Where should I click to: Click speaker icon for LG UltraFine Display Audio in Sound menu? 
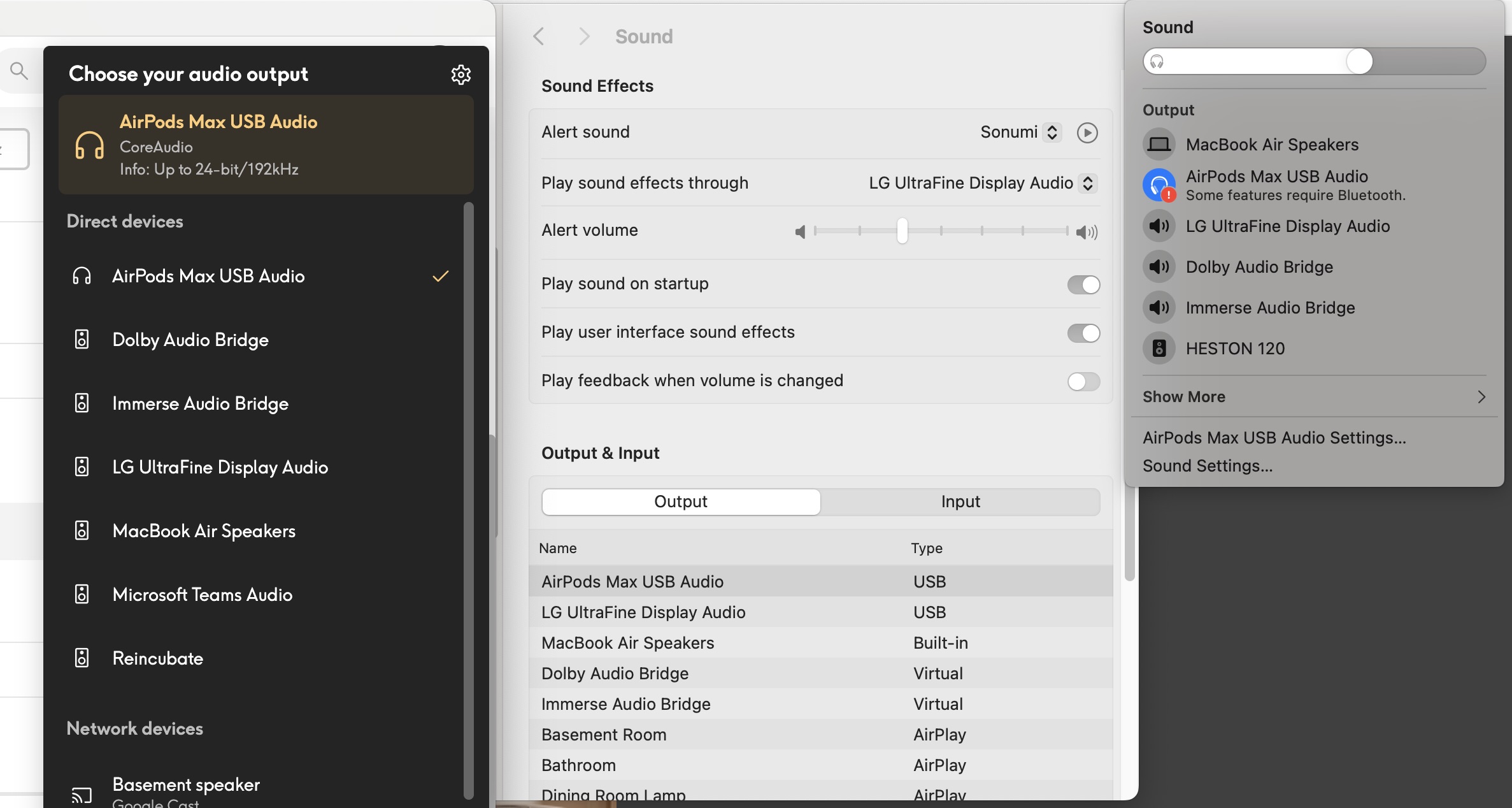click(x=1159, y=226)
